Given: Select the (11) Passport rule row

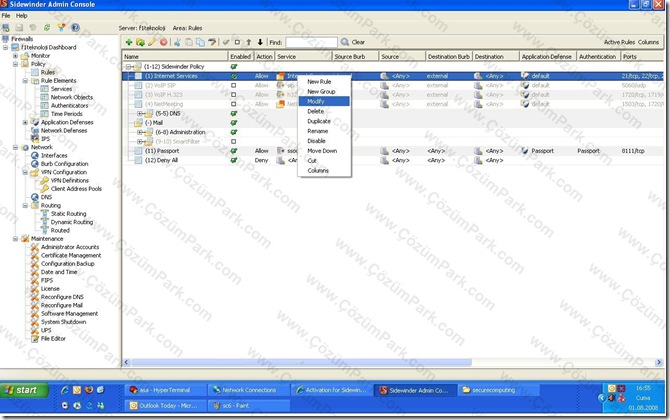Looking at the screenshot, I should point(393,151).
